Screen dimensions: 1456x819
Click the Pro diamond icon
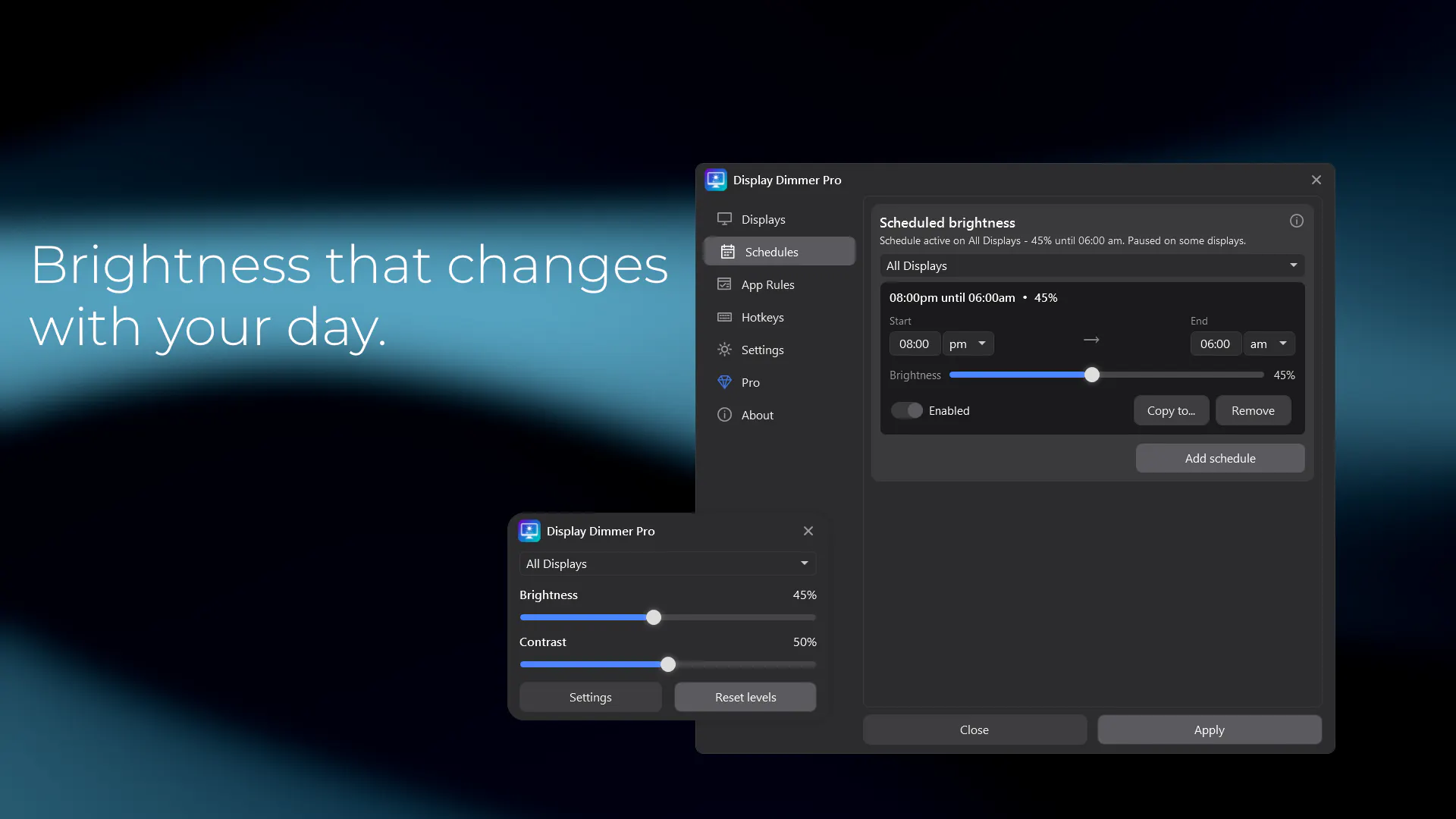[724, 382]
